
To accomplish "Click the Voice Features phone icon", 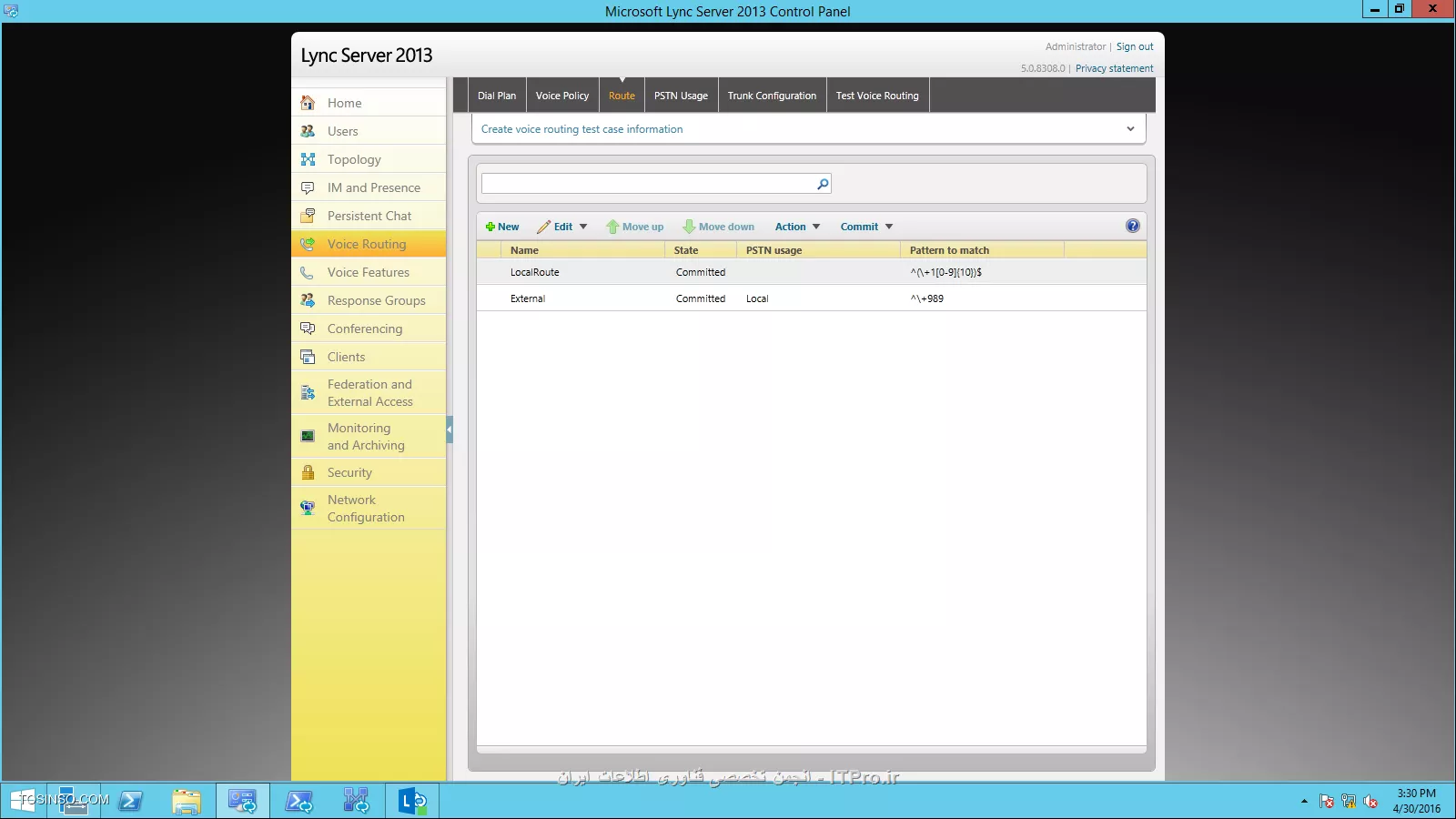I will pos(308,272).
